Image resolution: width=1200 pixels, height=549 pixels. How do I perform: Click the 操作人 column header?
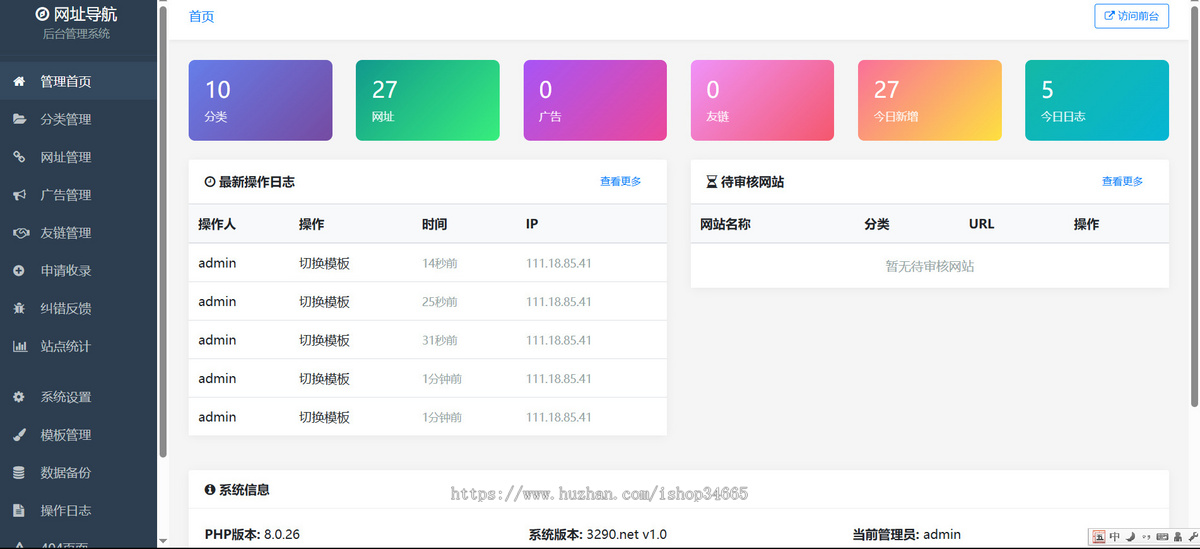coord(217,224)
